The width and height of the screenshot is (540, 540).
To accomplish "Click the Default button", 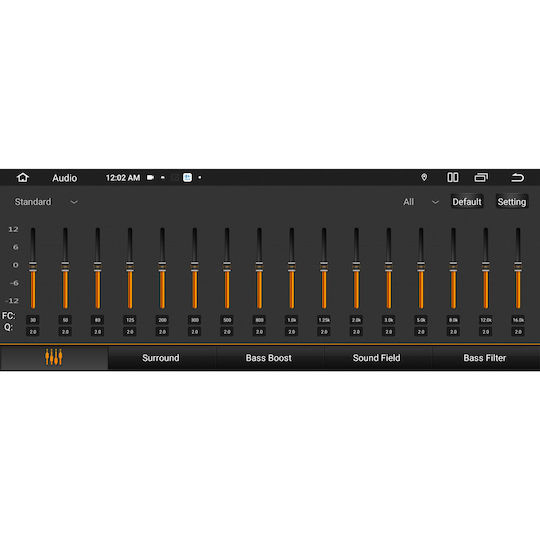I will click(x=467, y=202).
